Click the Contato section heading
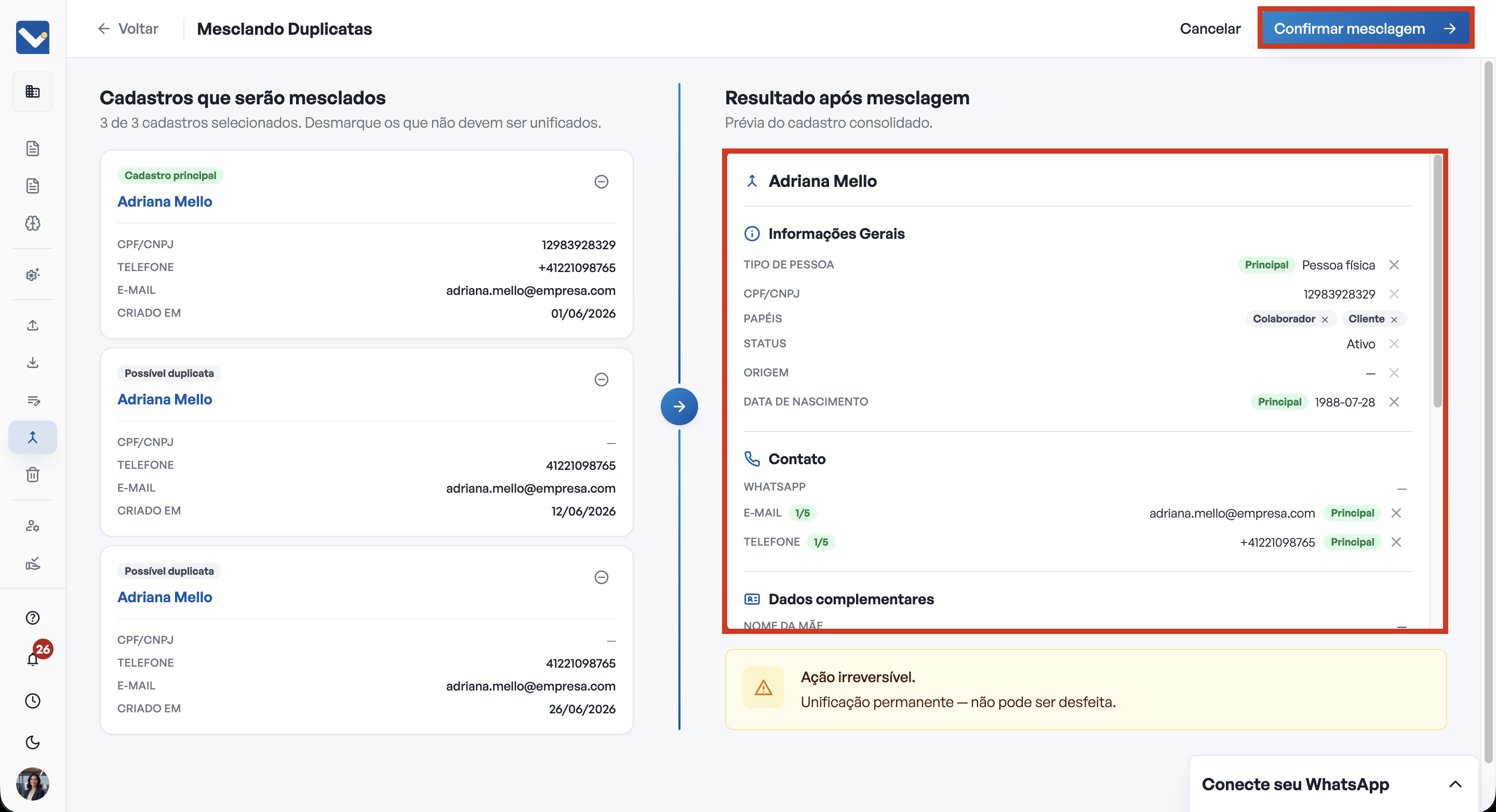This screenshot has width=1496, height=812. coord(797,458)
